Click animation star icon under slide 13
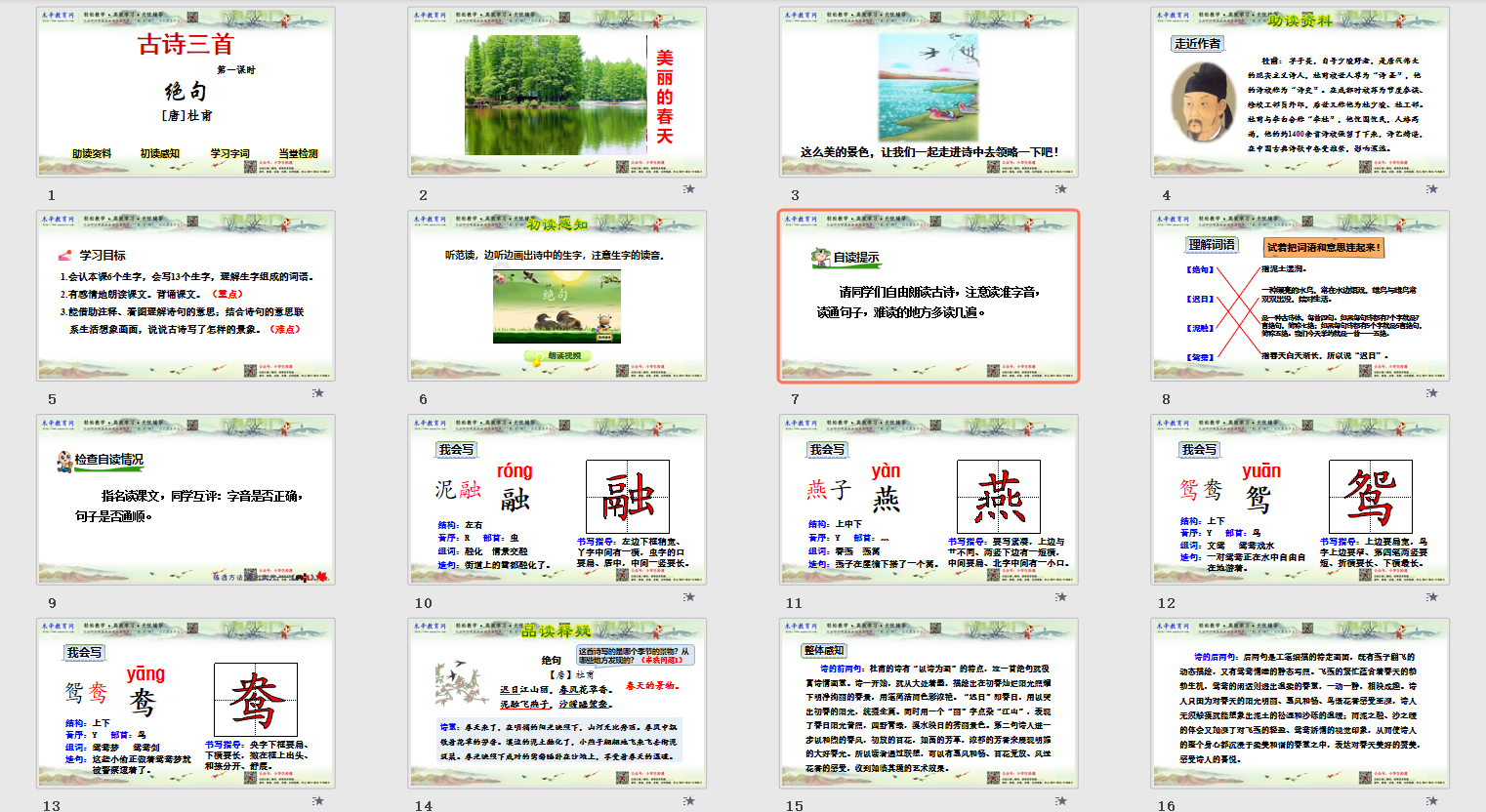The height and width of the screenshot is (812, 1486). click(x=318, y=801)
